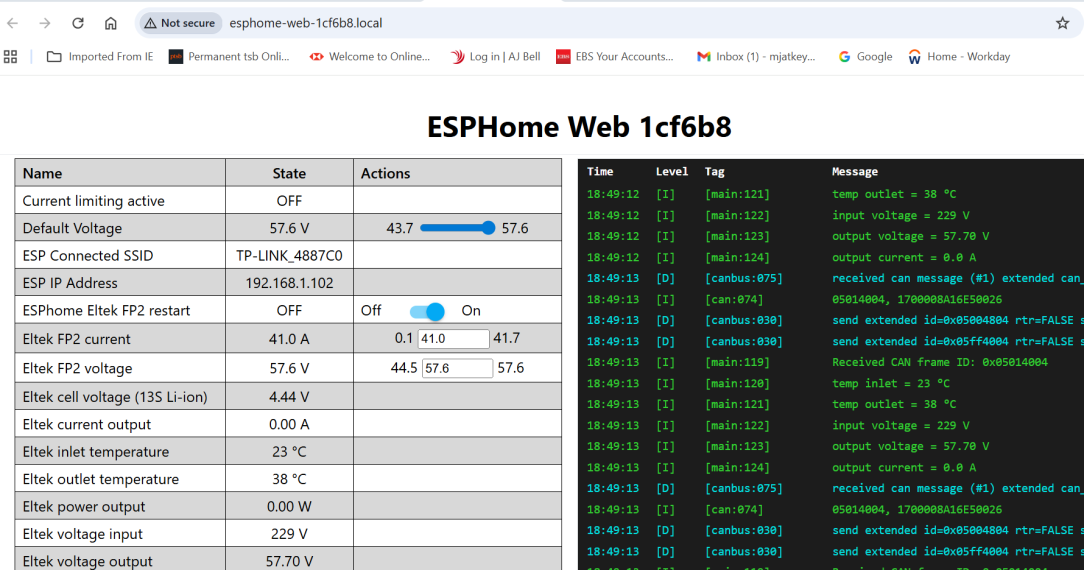Image resolution: width=1084 pixels, height=570 pixels.
Task: Click the State column header
Action: pos(289,173)
